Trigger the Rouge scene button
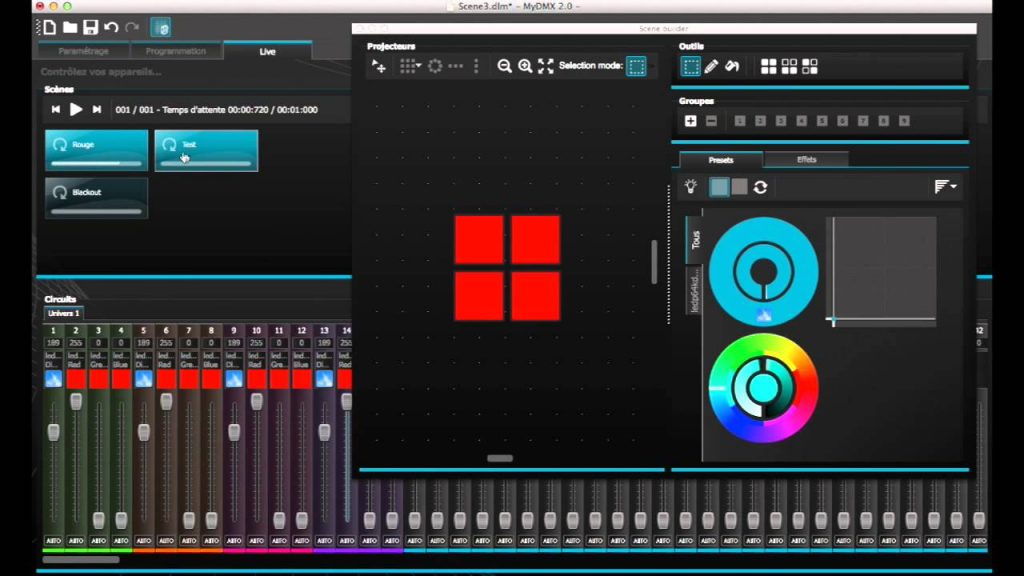The width and height of the screenshot is (1024, 576). point(96,150)
